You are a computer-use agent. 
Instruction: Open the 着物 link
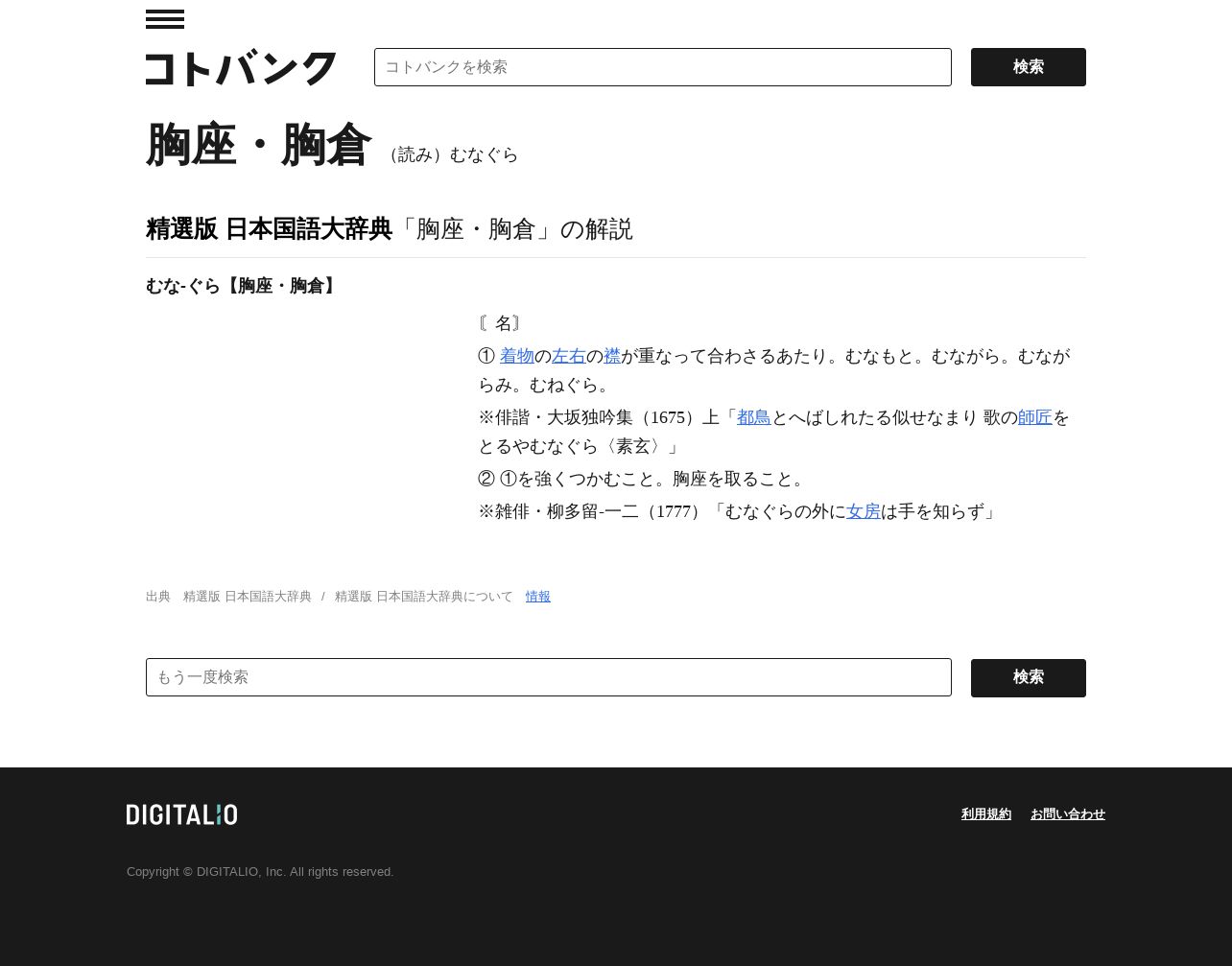tap(516, 356)
